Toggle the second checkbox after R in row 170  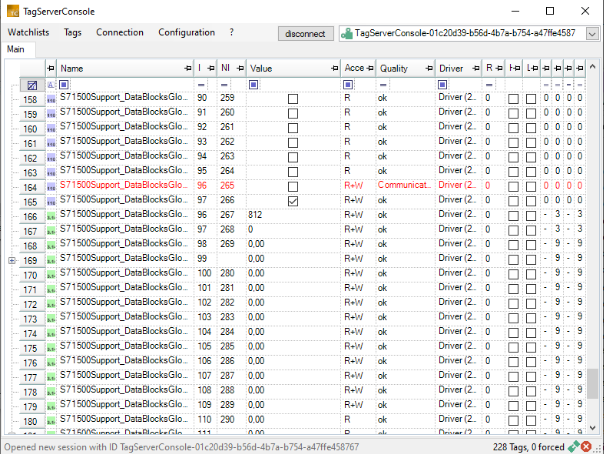[531, 274]
